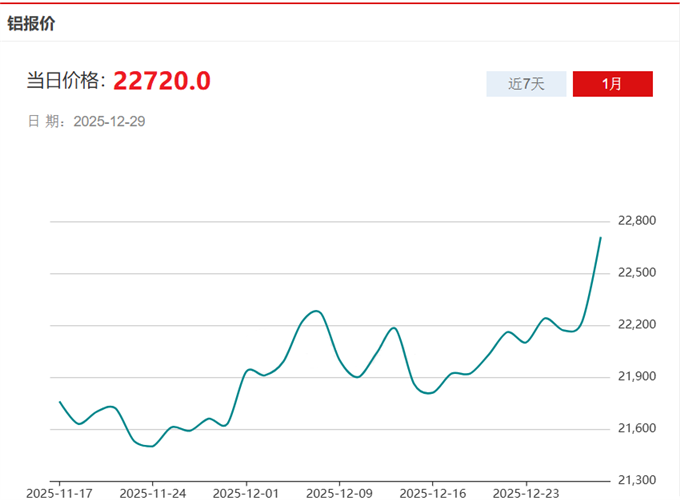Click the date text 2025-12-29
This screenshot has height=500, width=680.
(110, 121)
